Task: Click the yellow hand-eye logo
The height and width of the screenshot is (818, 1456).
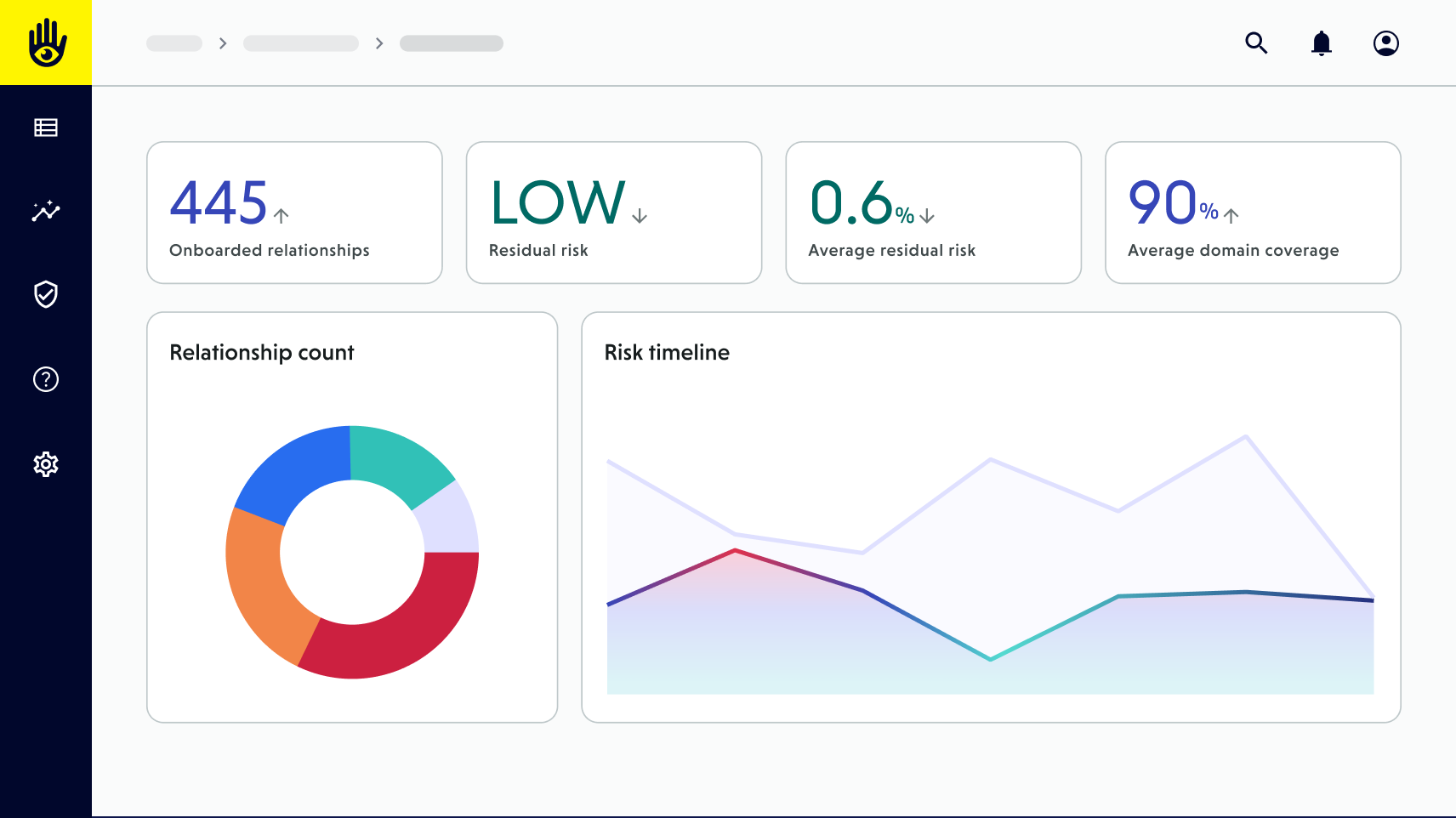Action: [46, 43]
